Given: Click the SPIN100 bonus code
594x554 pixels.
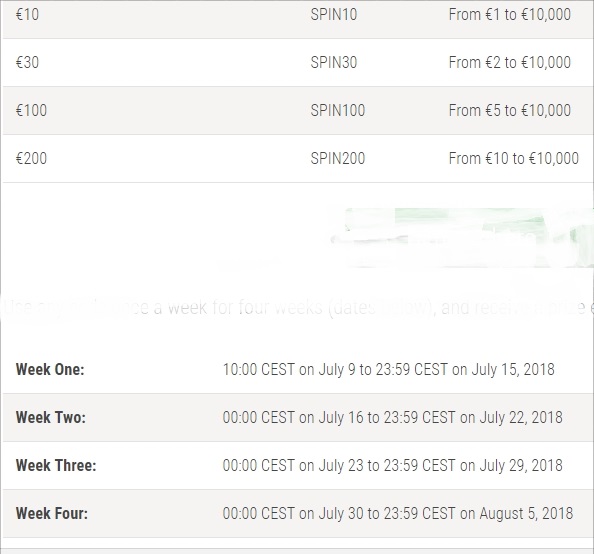Looking at the screenshot, I should click(338, 111).
